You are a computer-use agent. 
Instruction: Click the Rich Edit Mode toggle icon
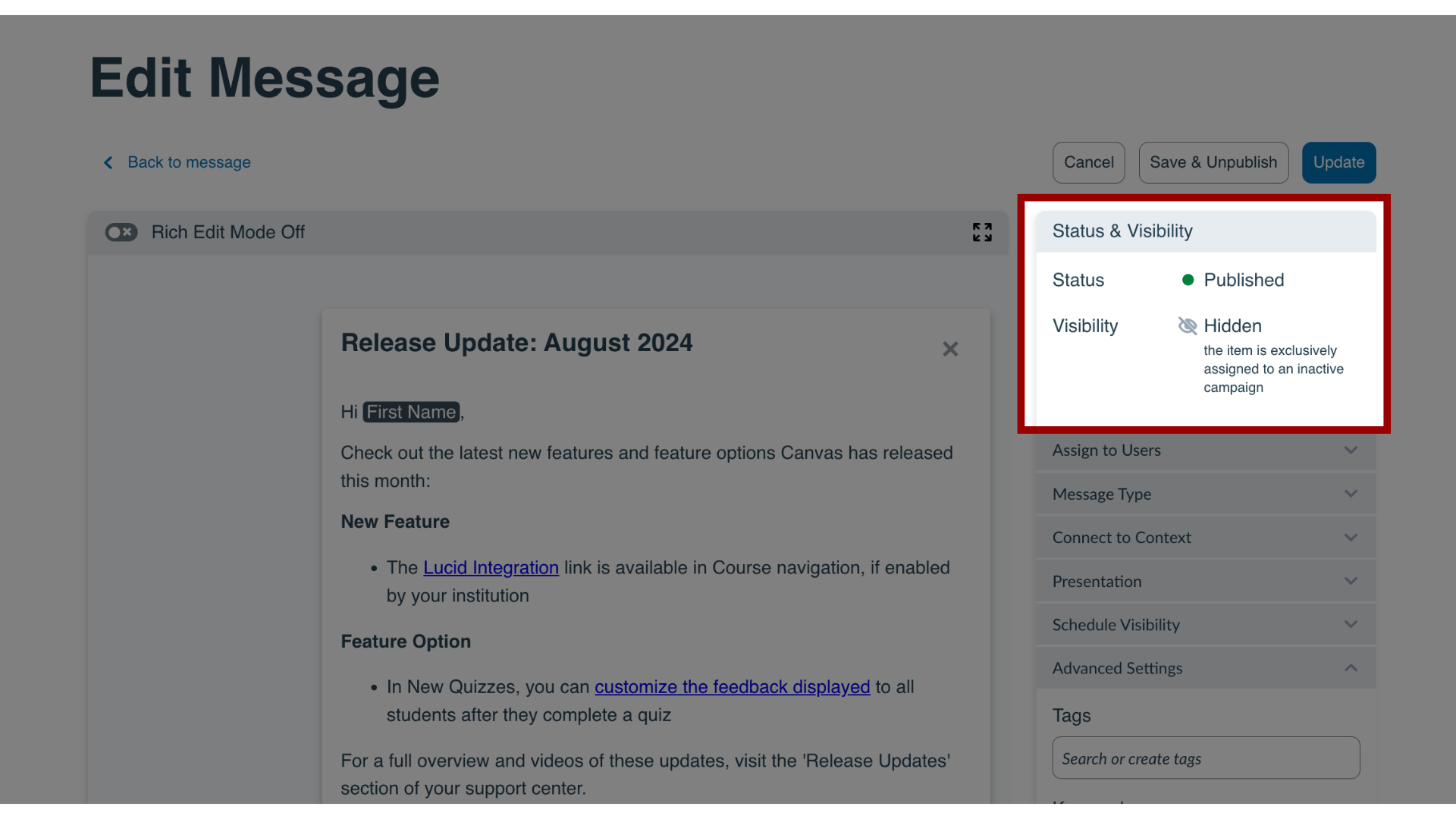[x=121, y=231]
